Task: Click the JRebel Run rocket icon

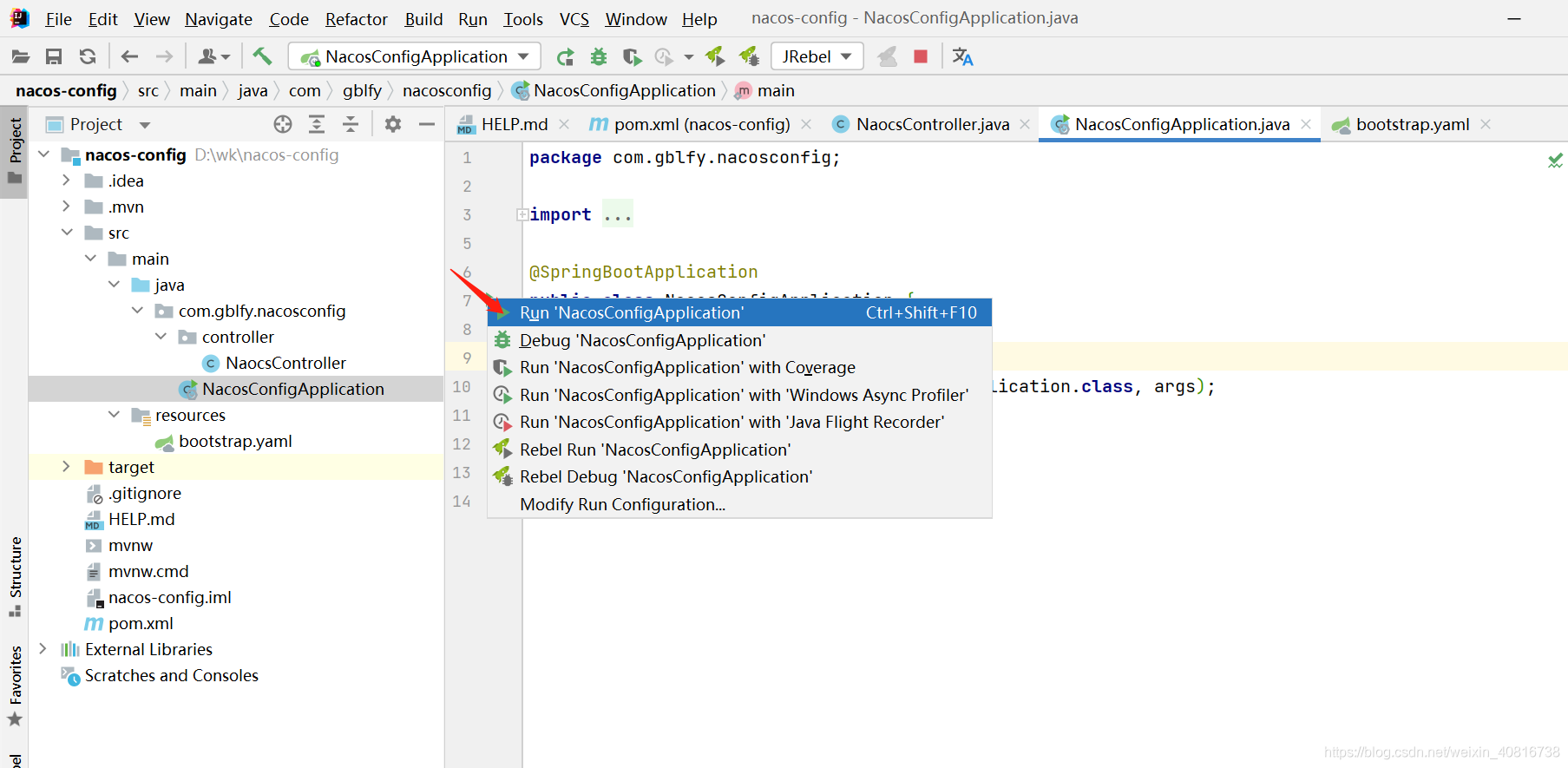Action: click(x=715, y=57)
